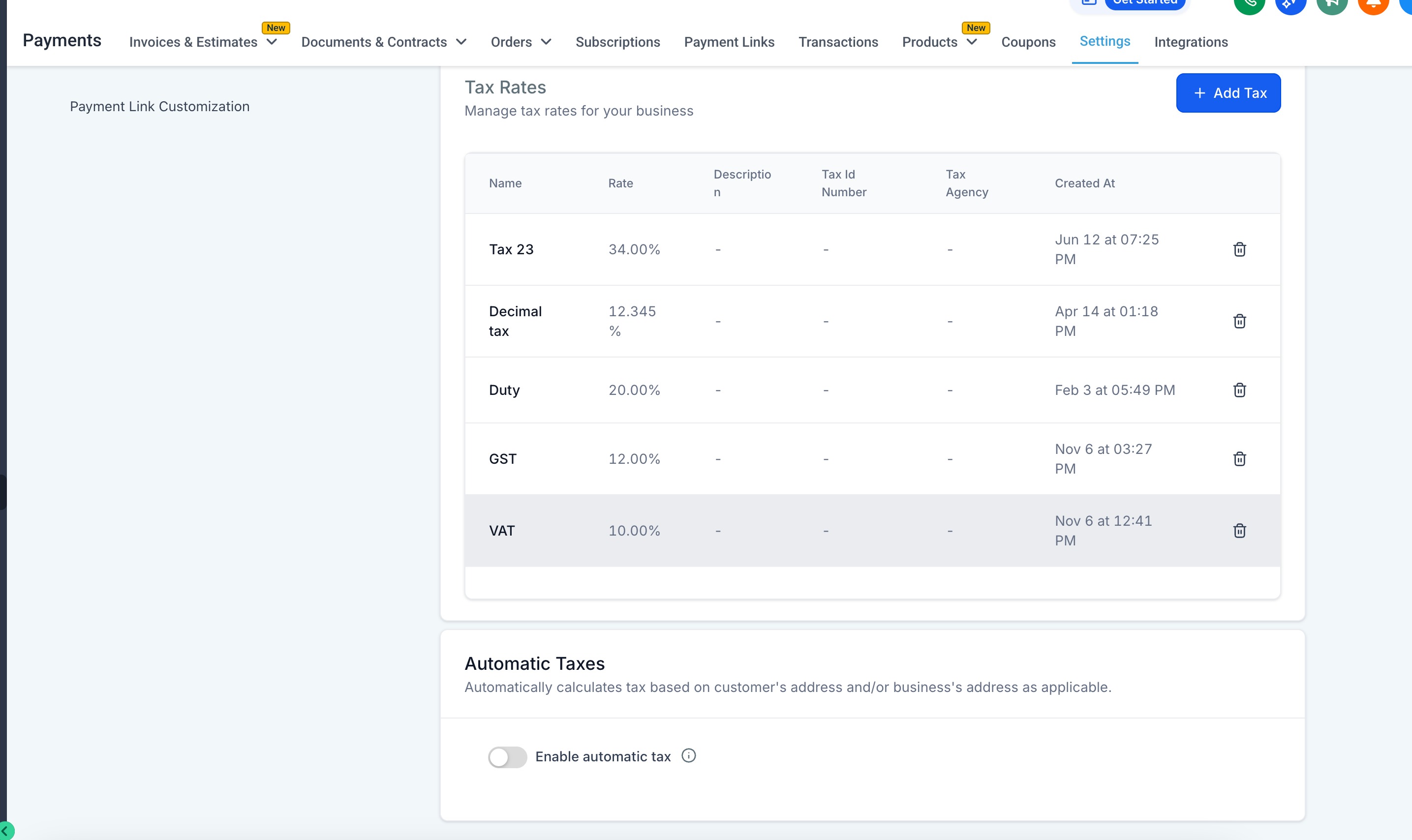Delete the Duty tax row

coord(1239,390)
